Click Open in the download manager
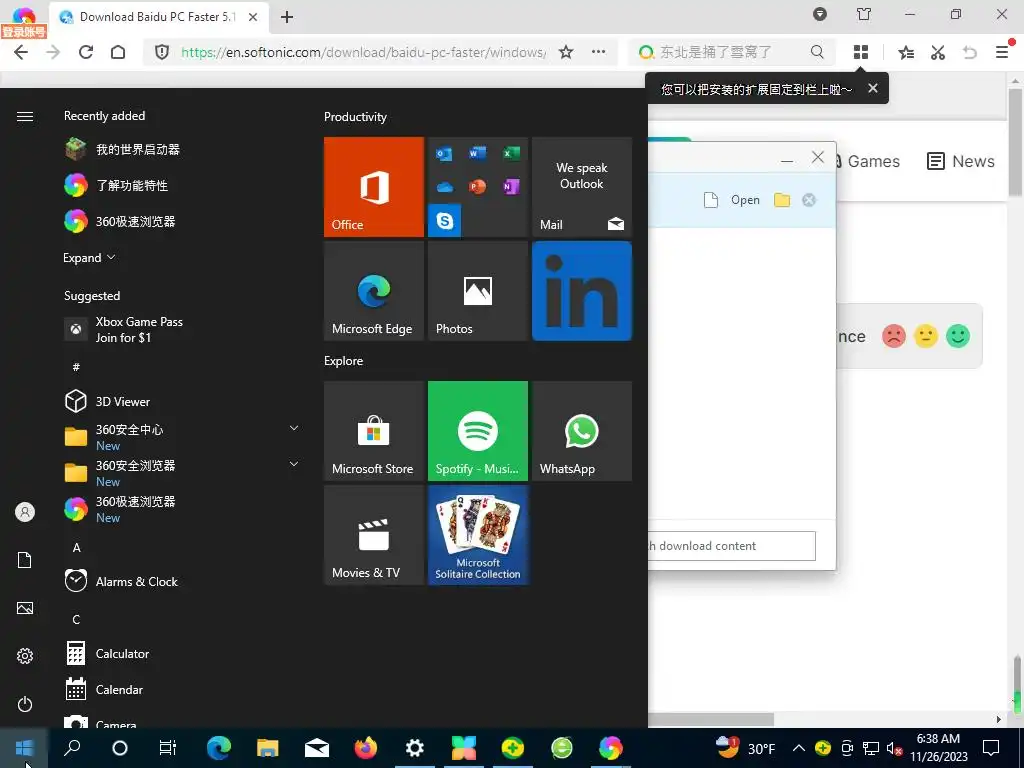Image resolution: width=1024 pixels, height=768 pixels. 745,200
